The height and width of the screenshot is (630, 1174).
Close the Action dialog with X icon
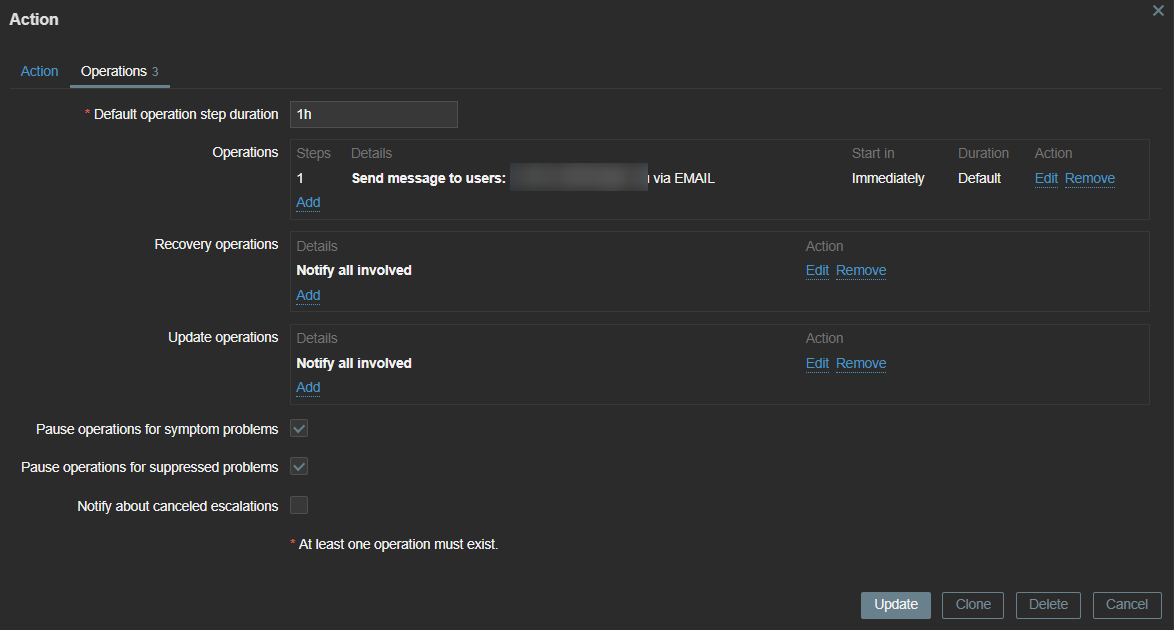(1158, 10)
